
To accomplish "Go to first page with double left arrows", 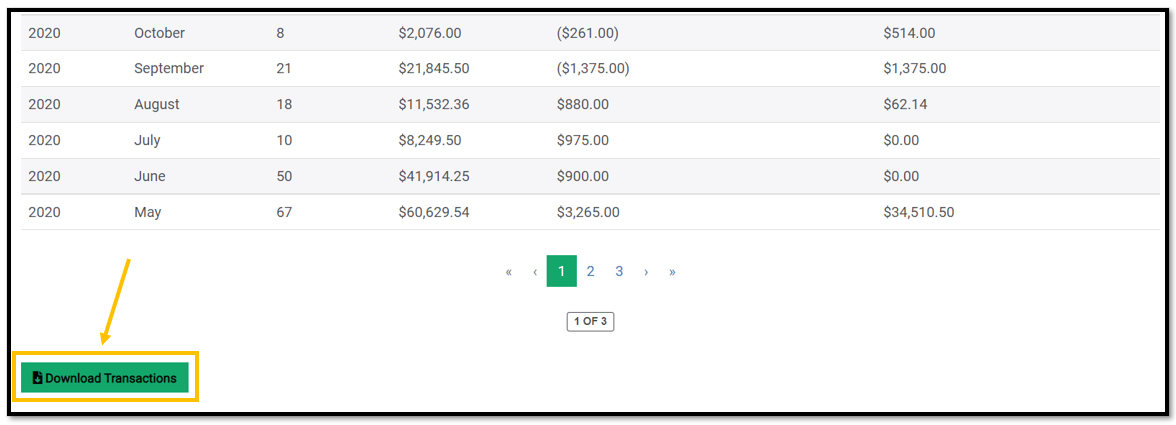I will pos(508,271).
